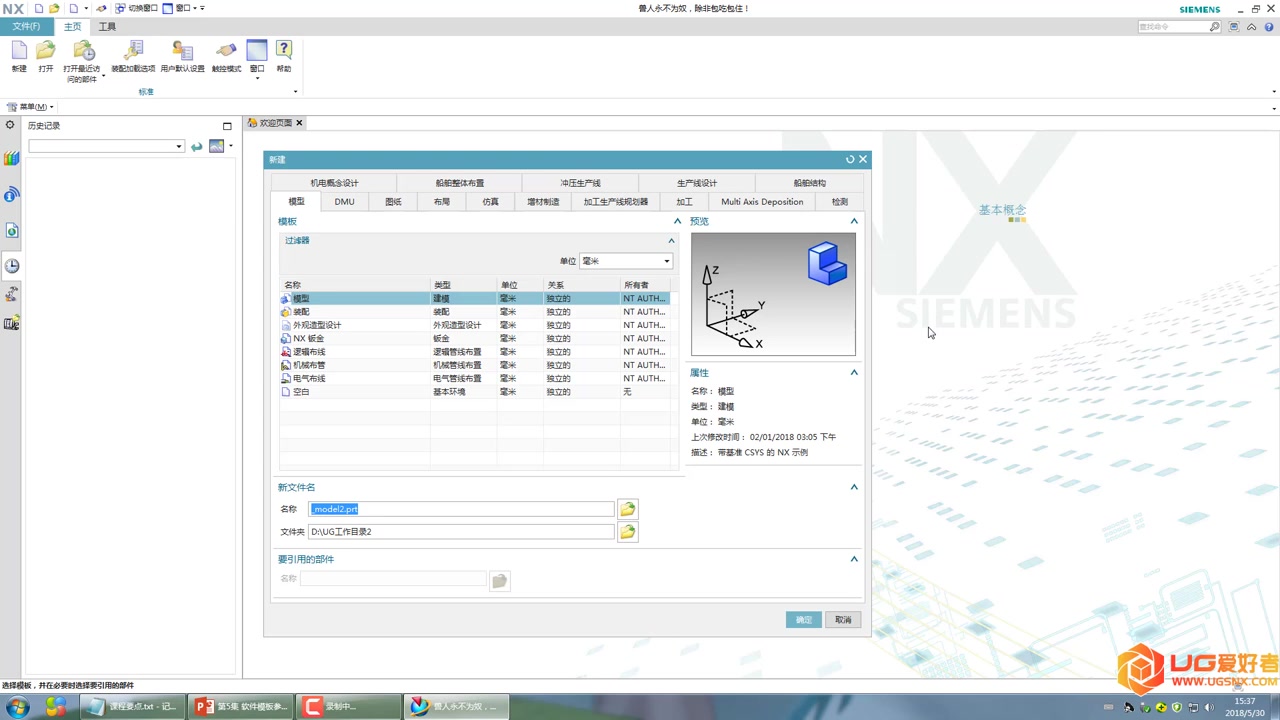Click the history panel back arrow icon
Screen dimensions: 1280x720
[197, 147]
